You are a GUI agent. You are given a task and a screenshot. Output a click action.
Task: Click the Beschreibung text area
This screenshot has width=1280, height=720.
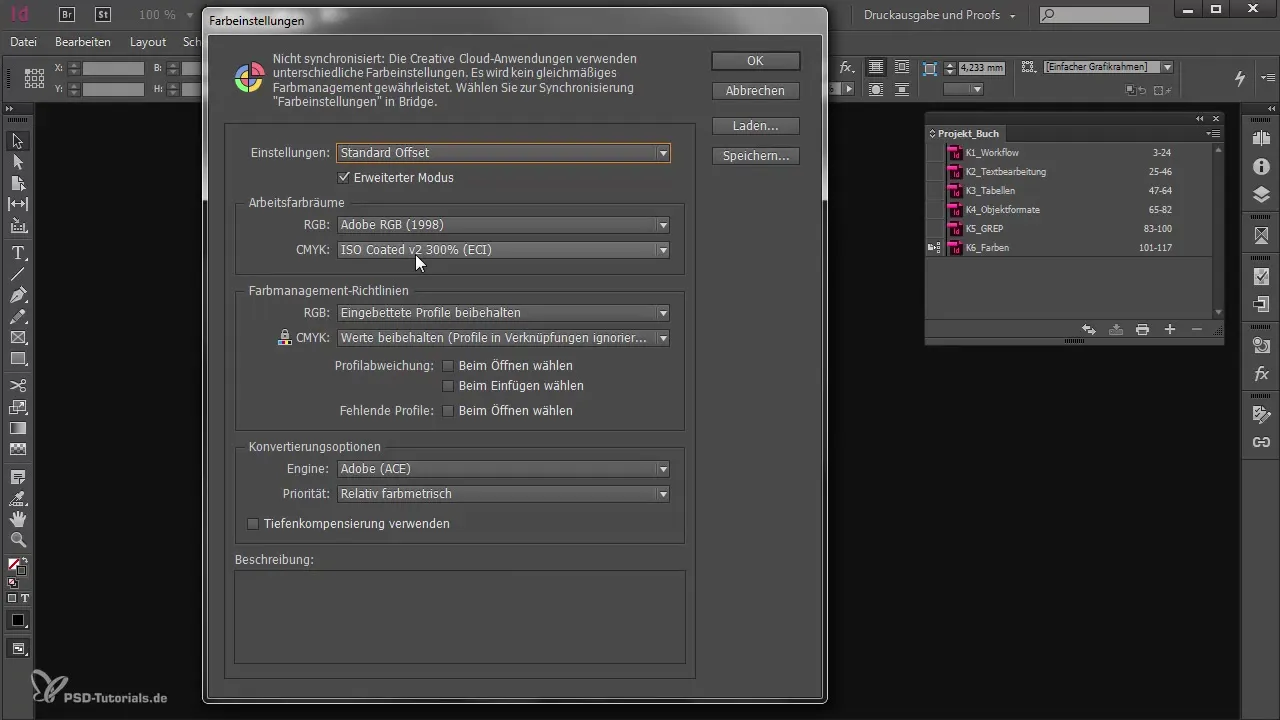(x=459, y=617)
